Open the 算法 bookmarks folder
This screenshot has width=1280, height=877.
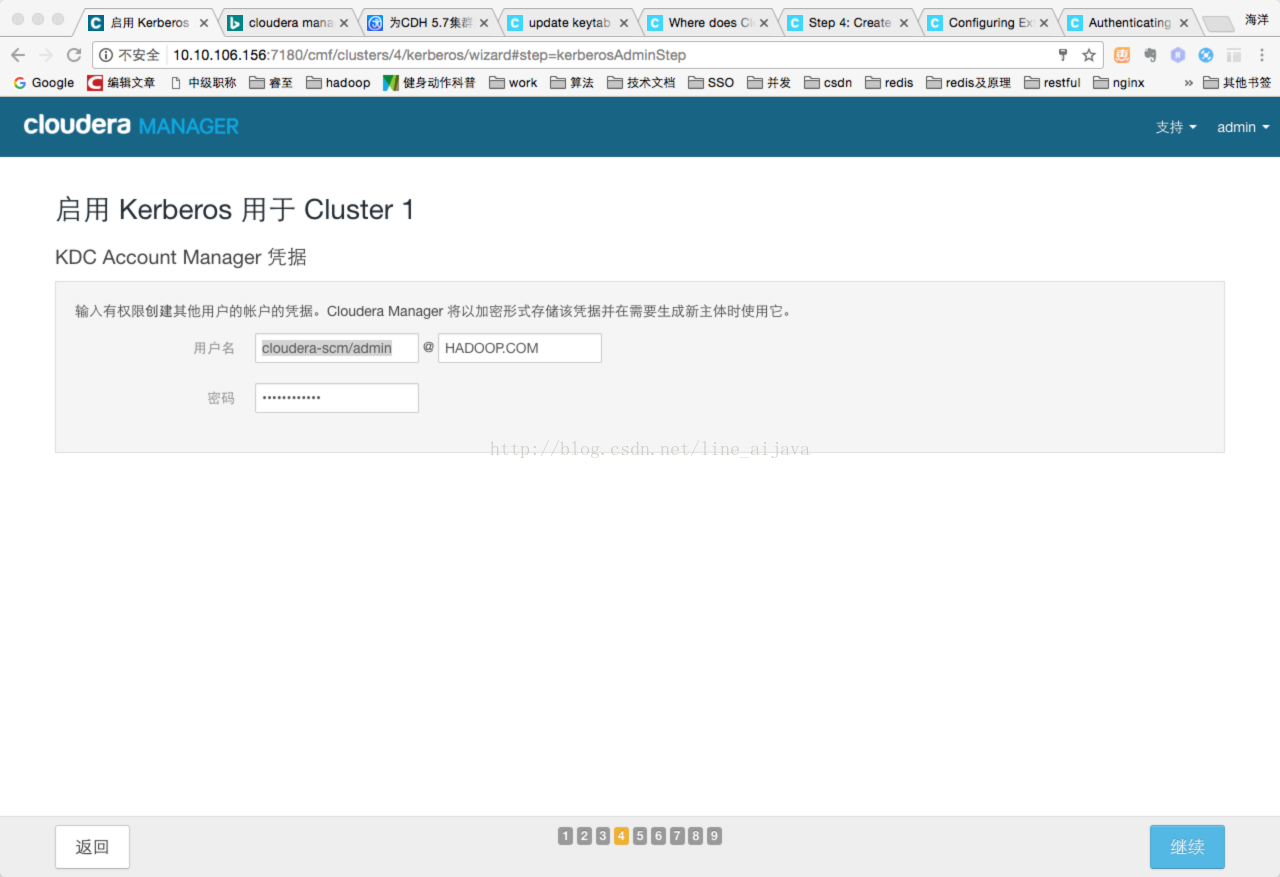pos(572,83)
